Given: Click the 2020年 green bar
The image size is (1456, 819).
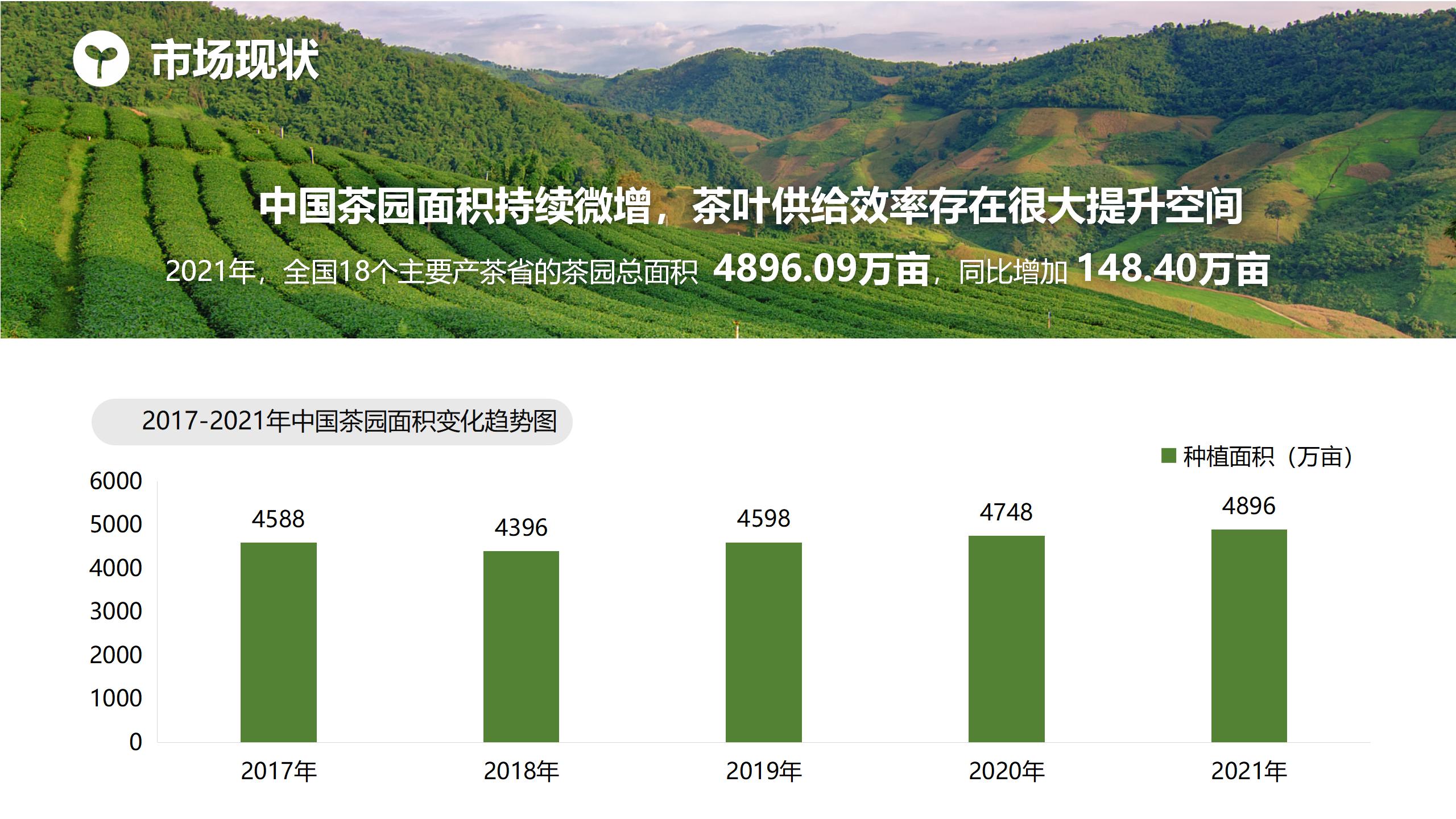Looking at the screenshot, I should [x=1006, y=638].
